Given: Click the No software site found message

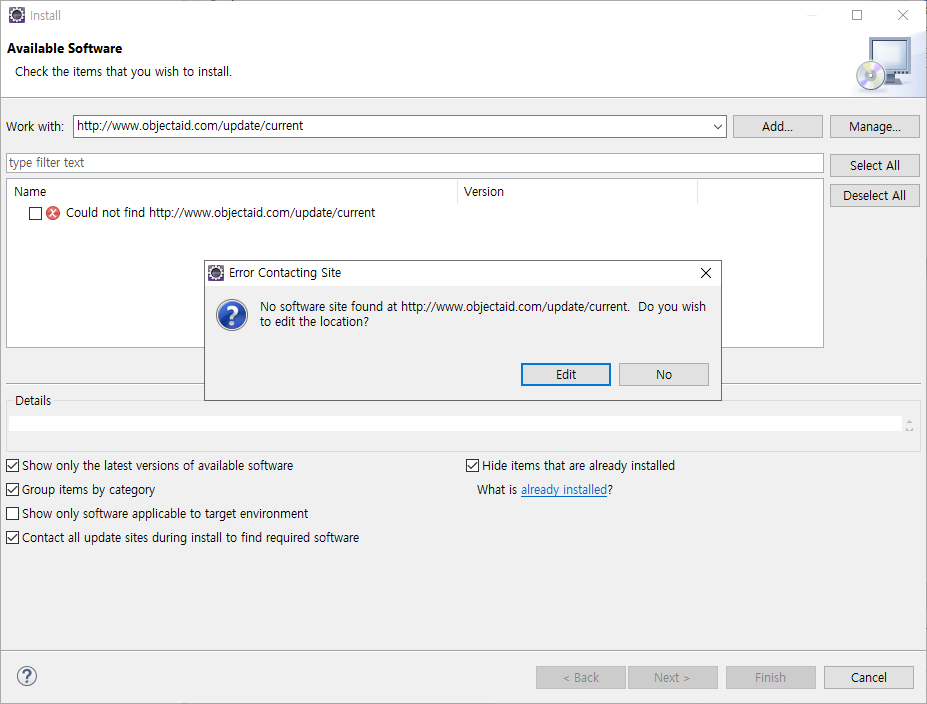Looking at the screenshot, I should click(x=482, y=314).
